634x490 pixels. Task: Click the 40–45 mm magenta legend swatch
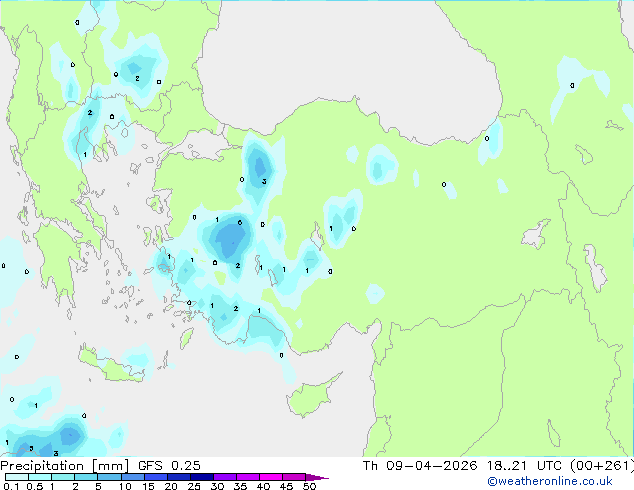[271, 477]
